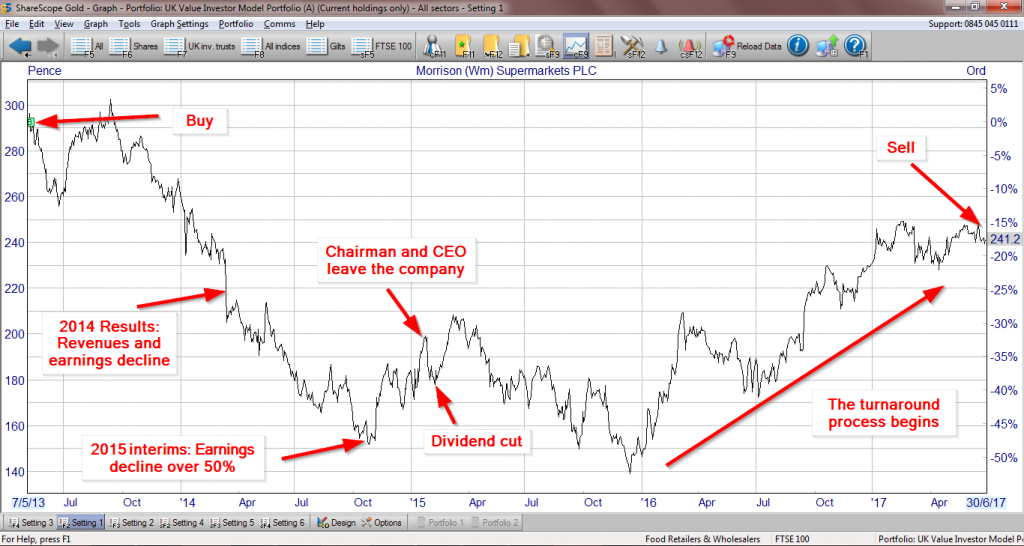
Task: Open the Help menu
Action: coord(315,24)
